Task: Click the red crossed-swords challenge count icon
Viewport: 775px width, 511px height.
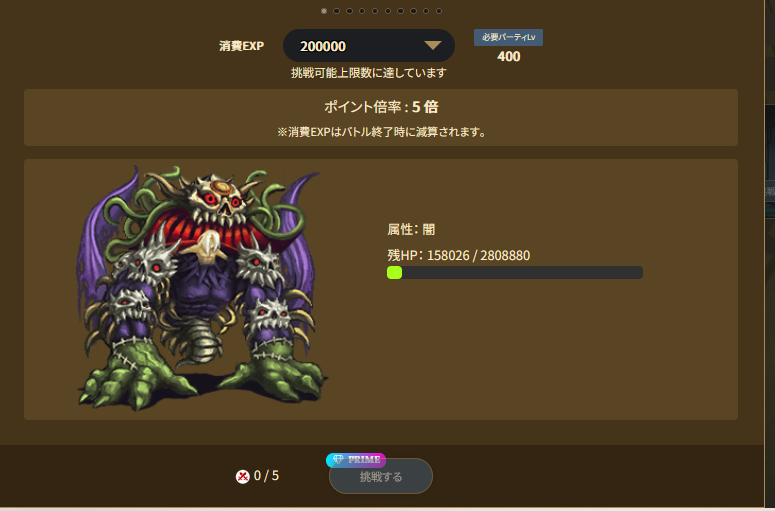Action: 242,476
